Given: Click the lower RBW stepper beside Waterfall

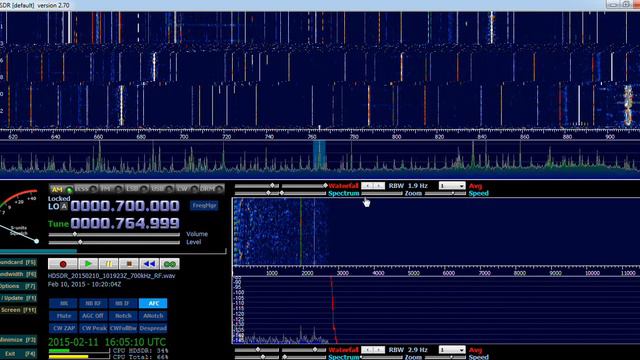Looking at the screenshot, I should (x=373, y=350).
